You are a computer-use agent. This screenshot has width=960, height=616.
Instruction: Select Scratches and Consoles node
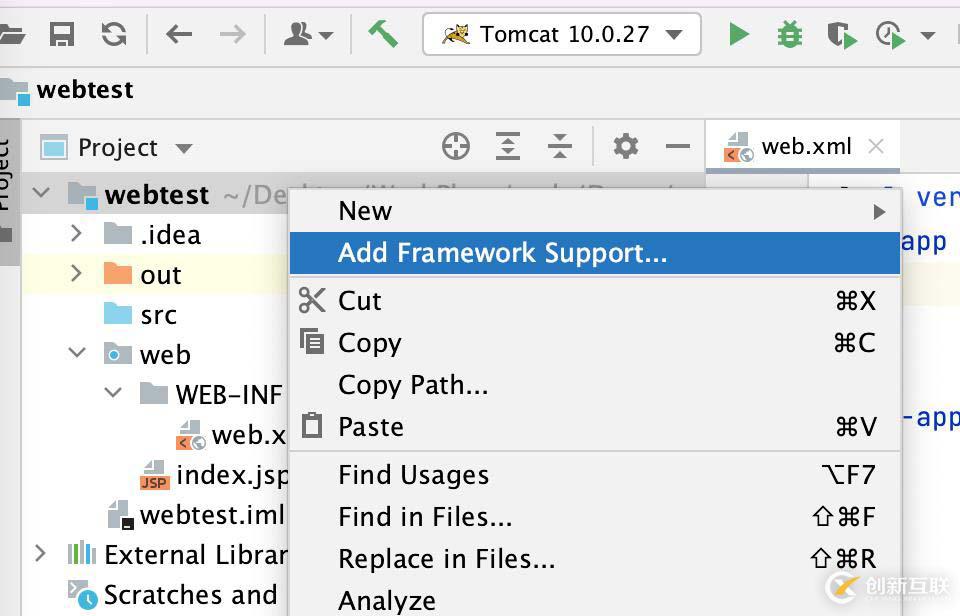(x=173, y=595)
